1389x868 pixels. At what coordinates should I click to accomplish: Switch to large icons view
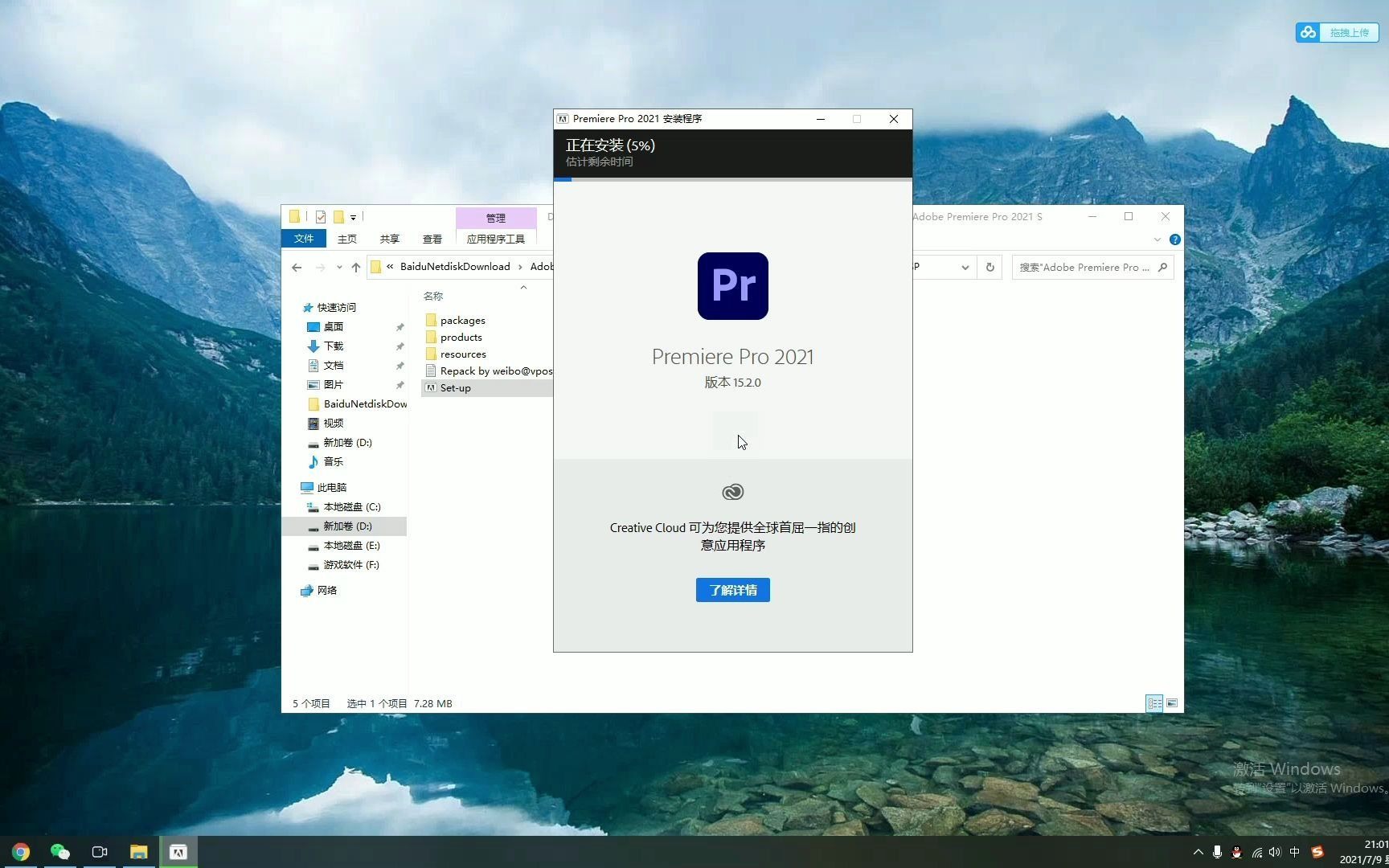[x=1172, y=703]
